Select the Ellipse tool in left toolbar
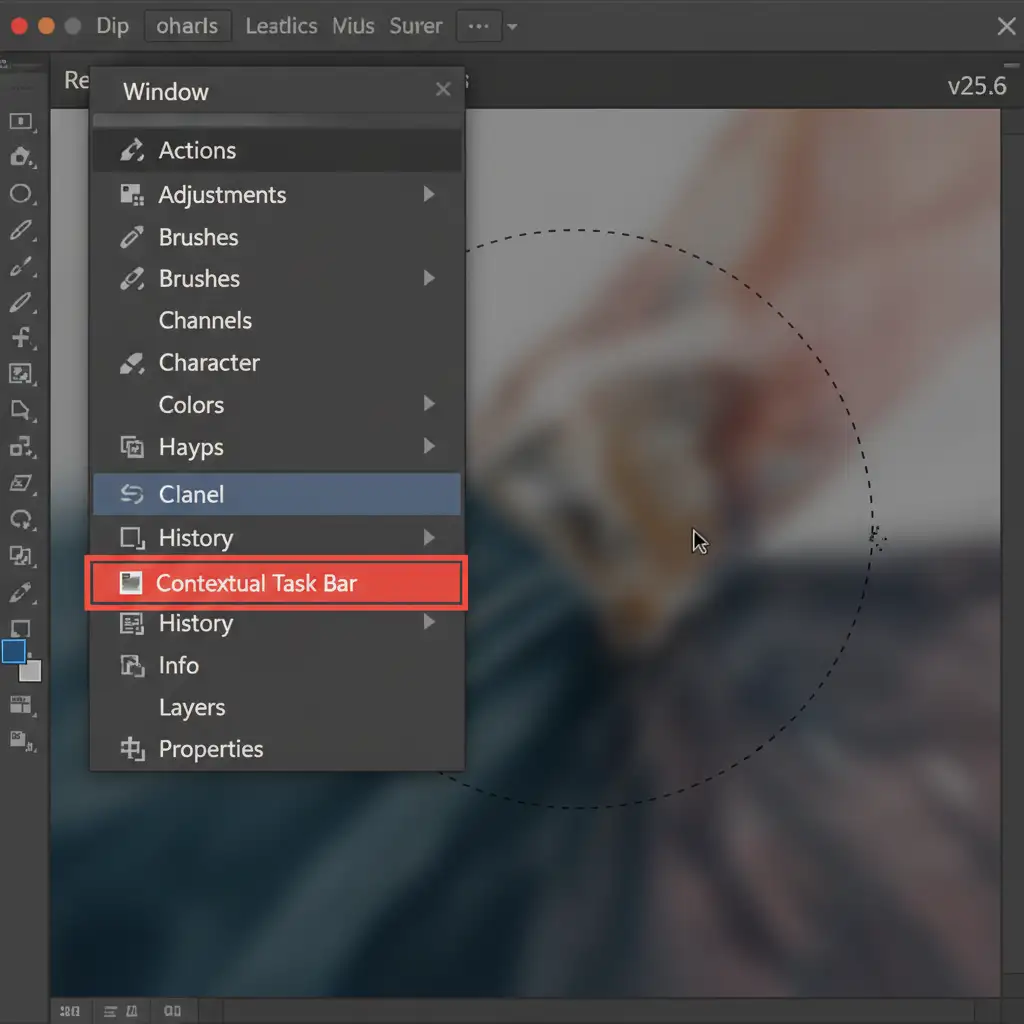 point(21,194)
